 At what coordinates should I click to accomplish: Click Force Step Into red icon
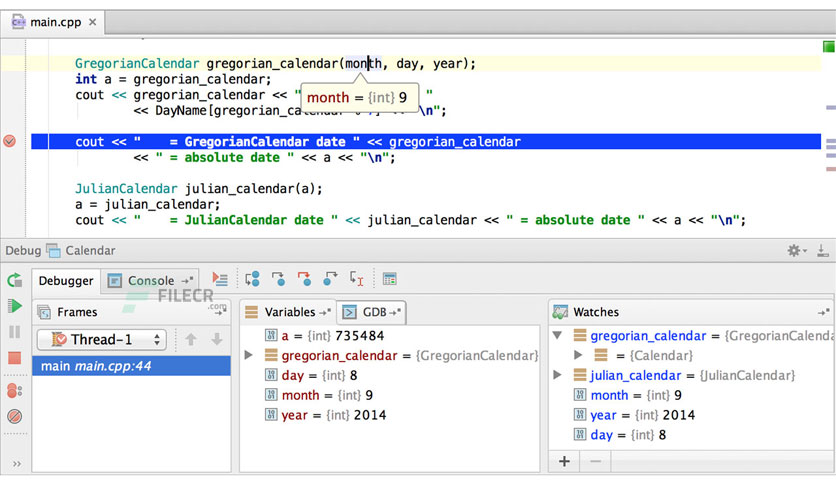click(304, 279)
